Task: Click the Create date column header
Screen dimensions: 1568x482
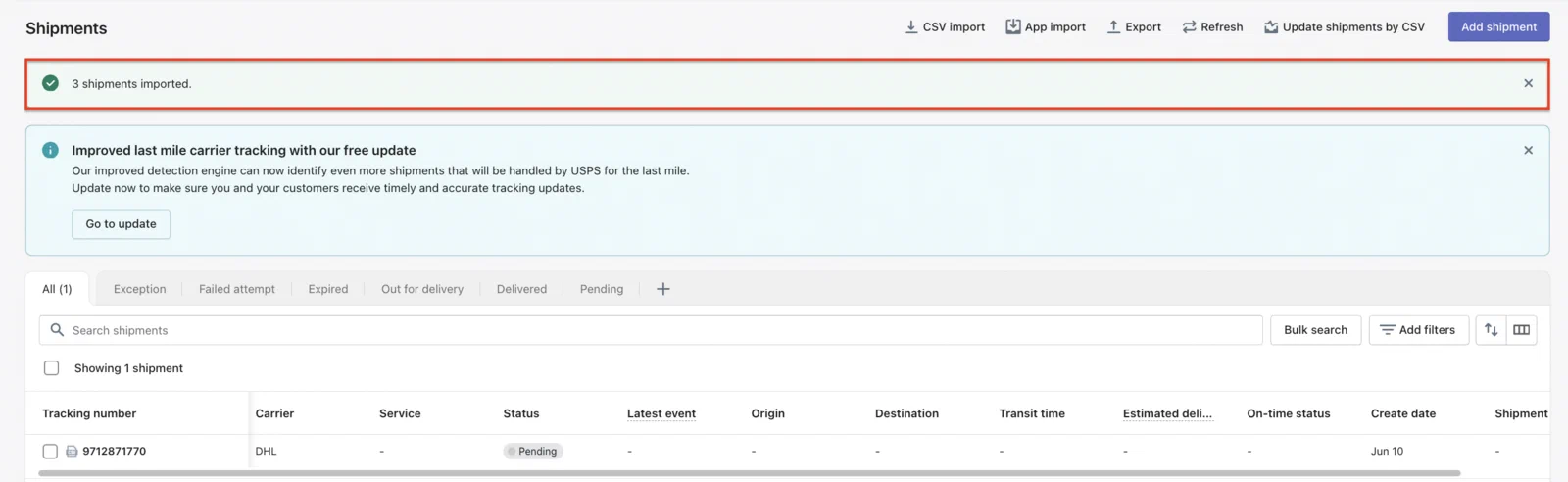Action: (1403, 413)
